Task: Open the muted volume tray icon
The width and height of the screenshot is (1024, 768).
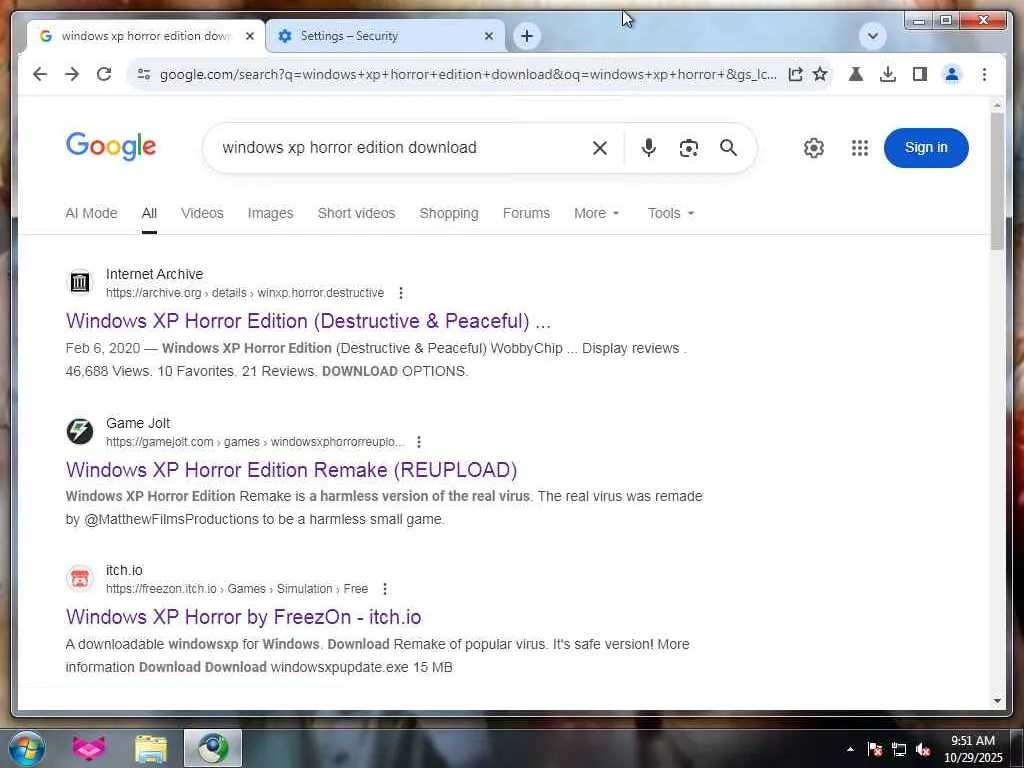Action: point(923,749)
